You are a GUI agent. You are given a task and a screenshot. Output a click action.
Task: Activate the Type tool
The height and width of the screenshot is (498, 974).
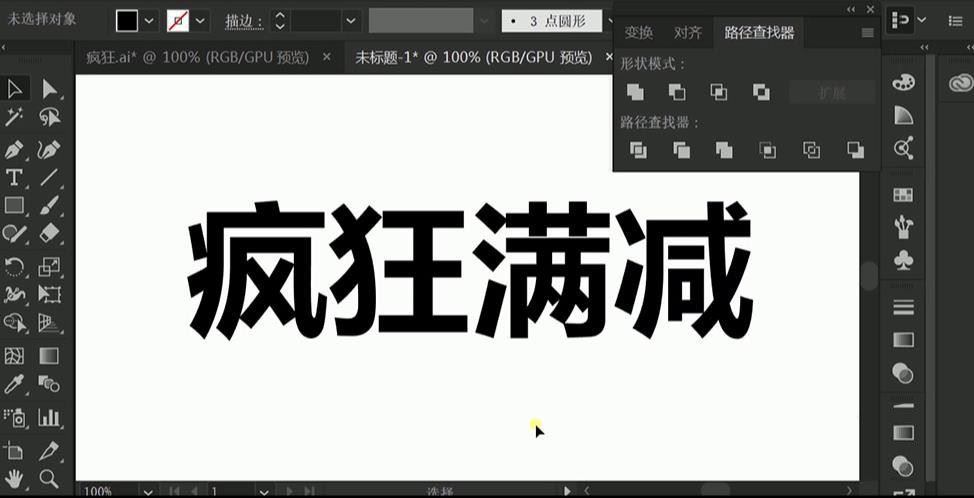14,178
